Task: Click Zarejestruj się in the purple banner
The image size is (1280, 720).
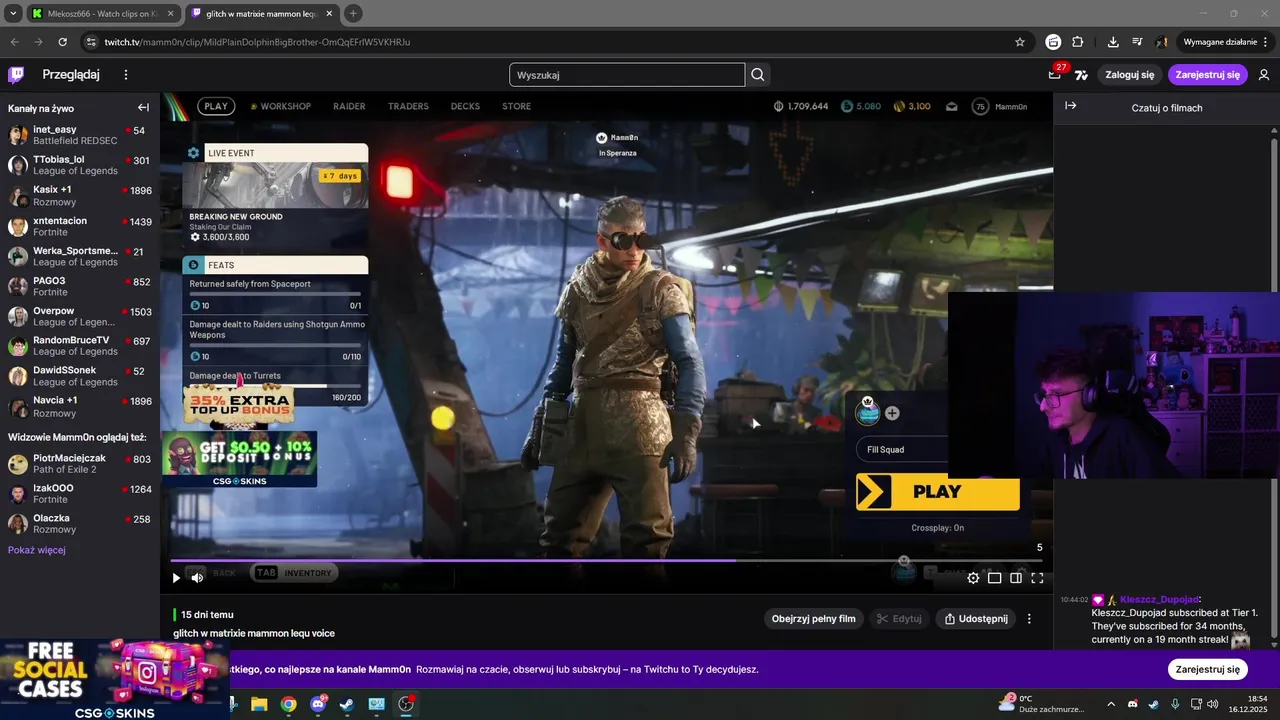Action: tap(1208, 670)
